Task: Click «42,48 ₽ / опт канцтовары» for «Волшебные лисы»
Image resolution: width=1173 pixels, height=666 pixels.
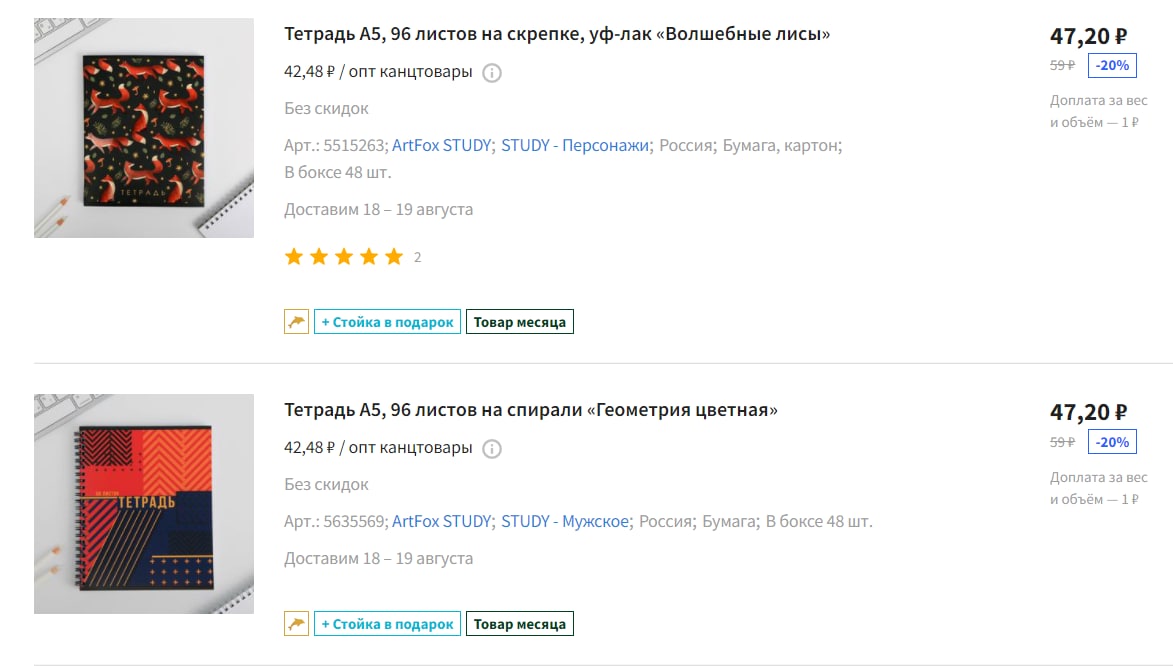Action: [378, 72]
